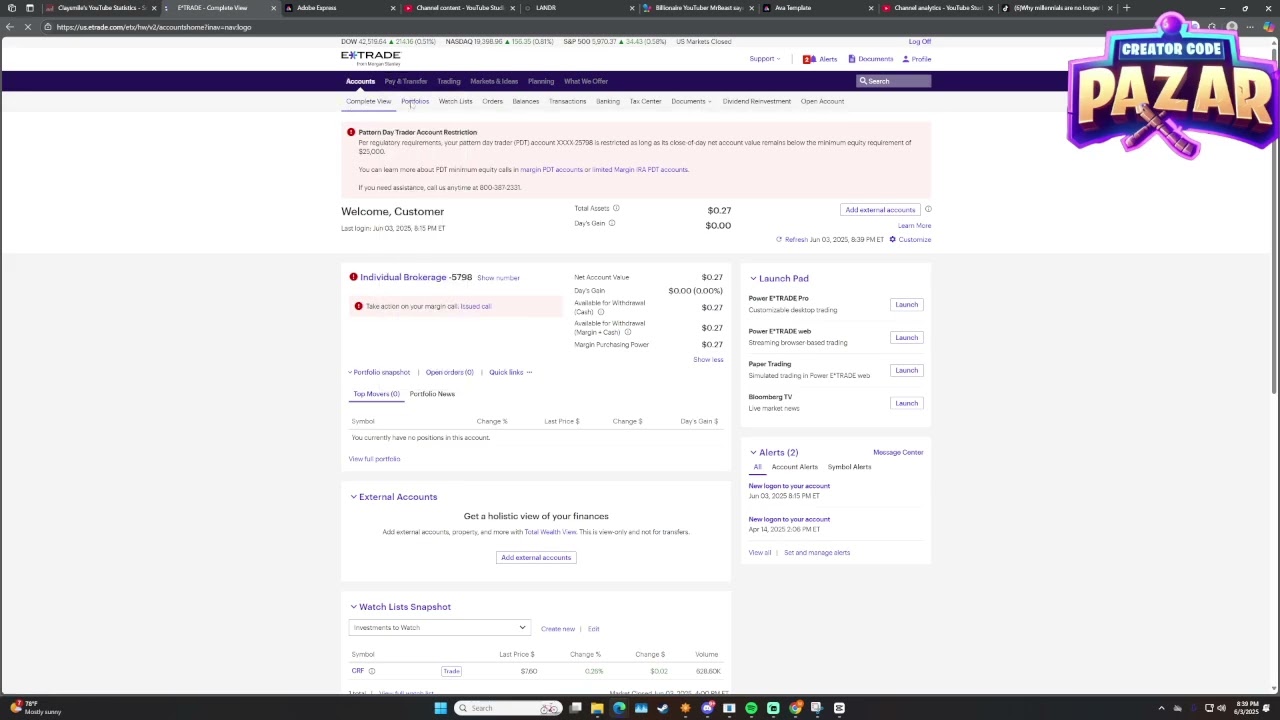Open the Message Center link

pos(898,452)
